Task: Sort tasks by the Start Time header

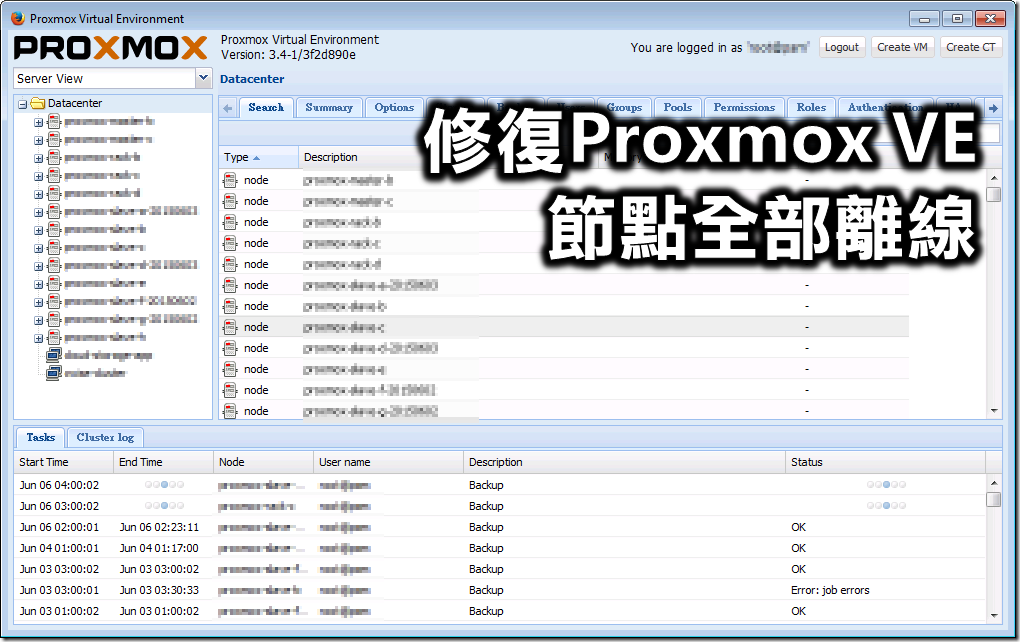Action: (x=64, y=462)
